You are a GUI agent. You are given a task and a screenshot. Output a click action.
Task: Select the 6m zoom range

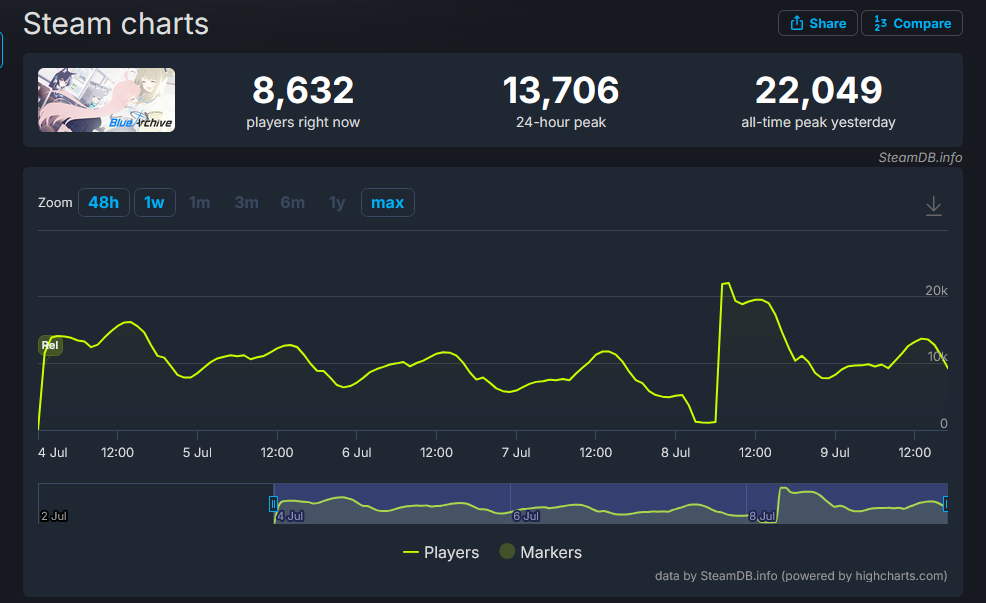tap(292, 202)
